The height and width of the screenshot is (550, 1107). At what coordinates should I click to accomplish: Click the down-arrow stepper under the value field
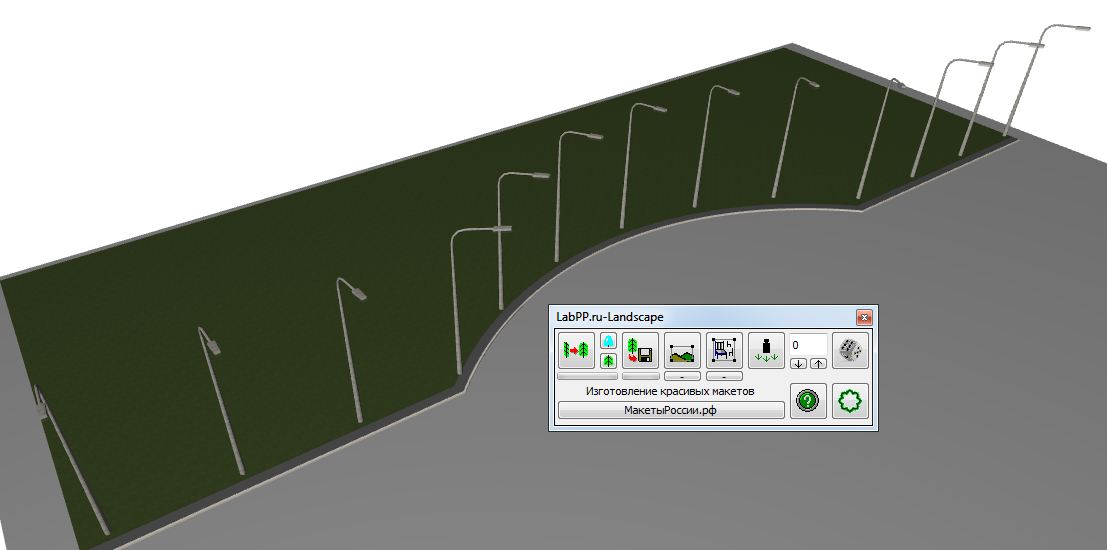coord(798,364)
